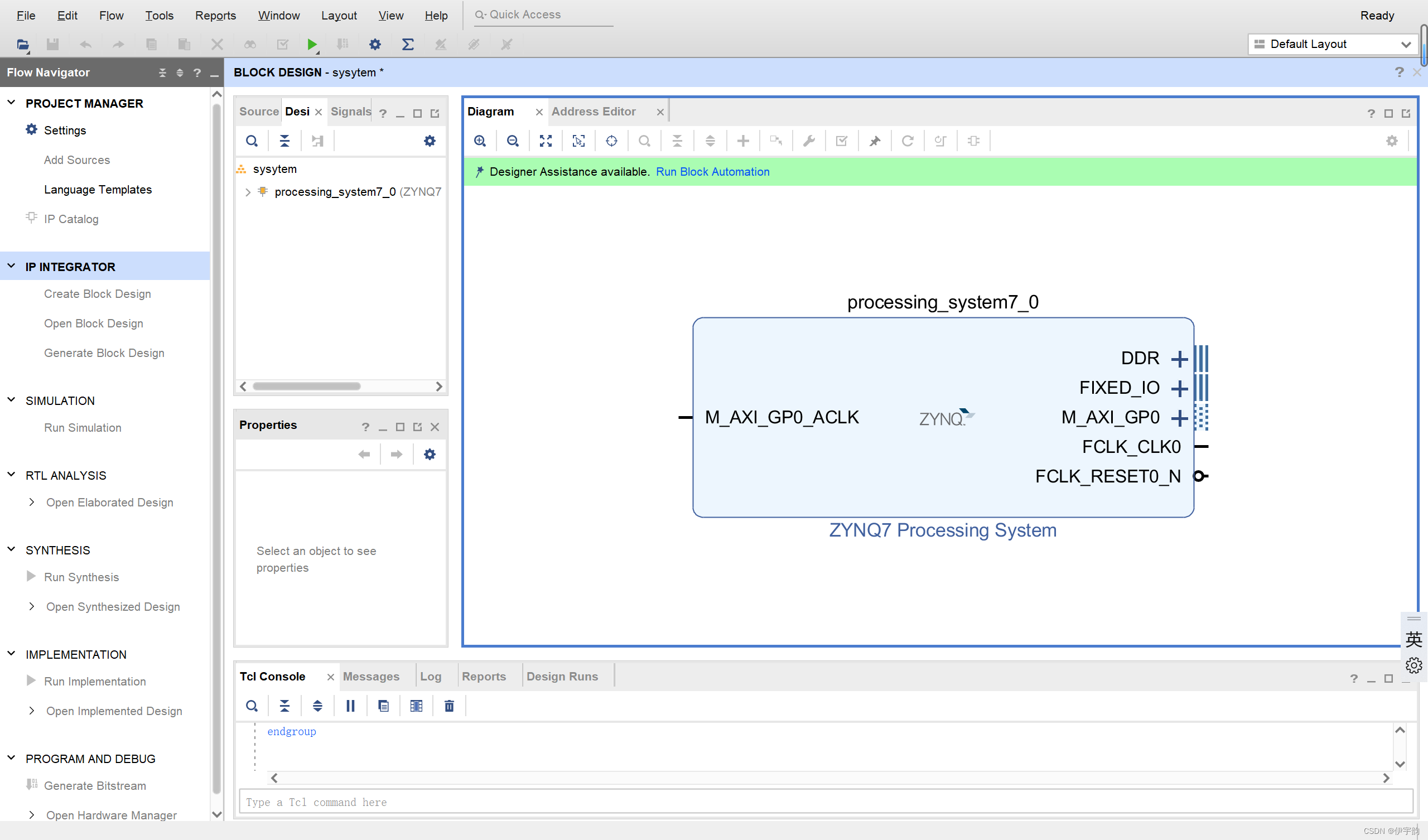Image resolution: width=1428 pixels, height=840 pixels.
Task: Click the Tcl command input field
Action: pyautogui.click(x=826, y=802)
